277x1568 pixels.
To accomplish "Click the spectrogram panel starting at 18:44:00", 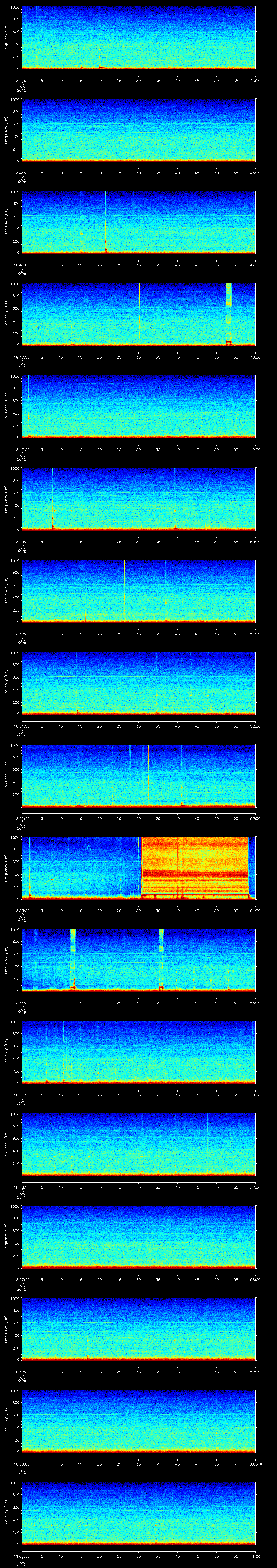I will coord(139,38).
